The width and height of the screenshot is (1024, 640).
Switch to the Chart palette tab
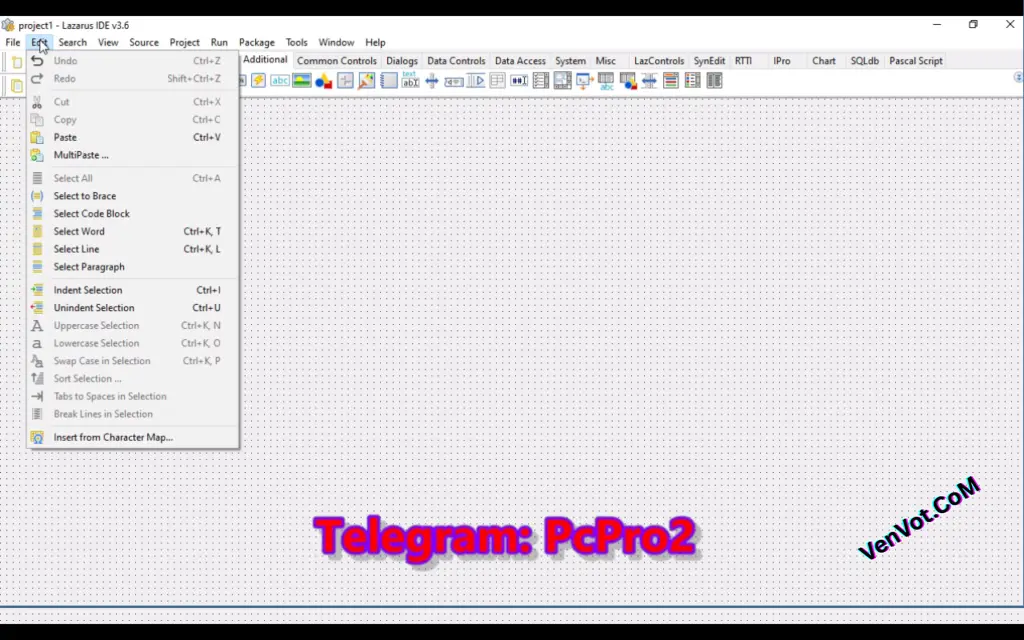point(824,61)
